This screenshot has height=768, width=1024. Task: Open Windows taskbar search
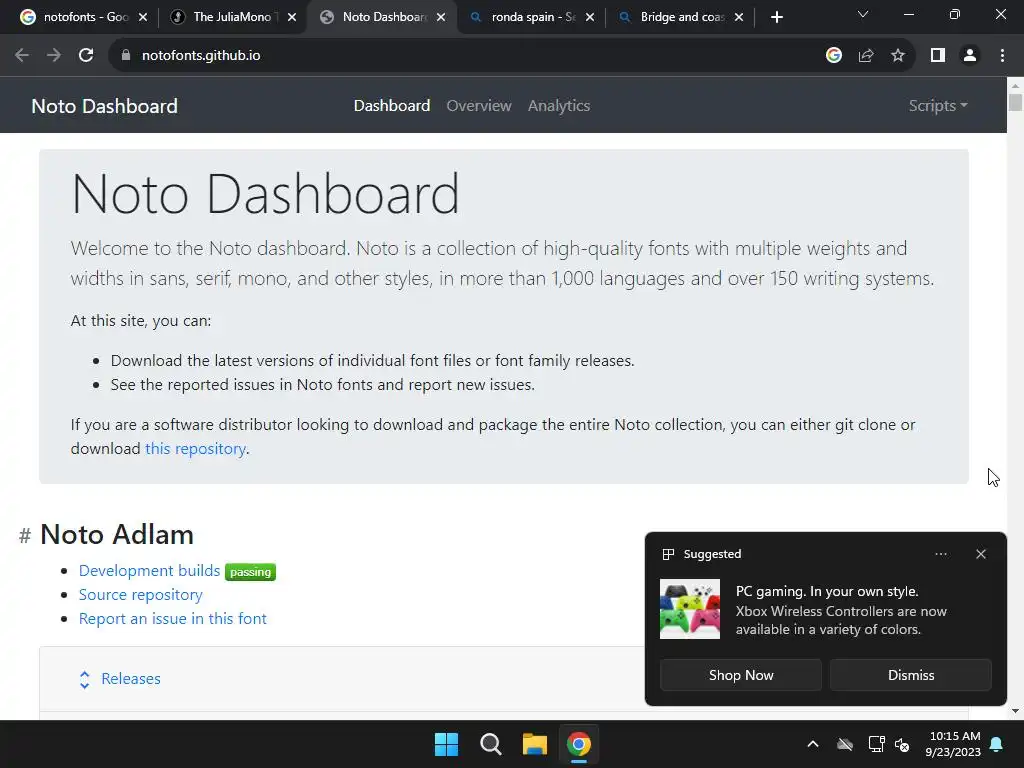[x=490, y=744]
